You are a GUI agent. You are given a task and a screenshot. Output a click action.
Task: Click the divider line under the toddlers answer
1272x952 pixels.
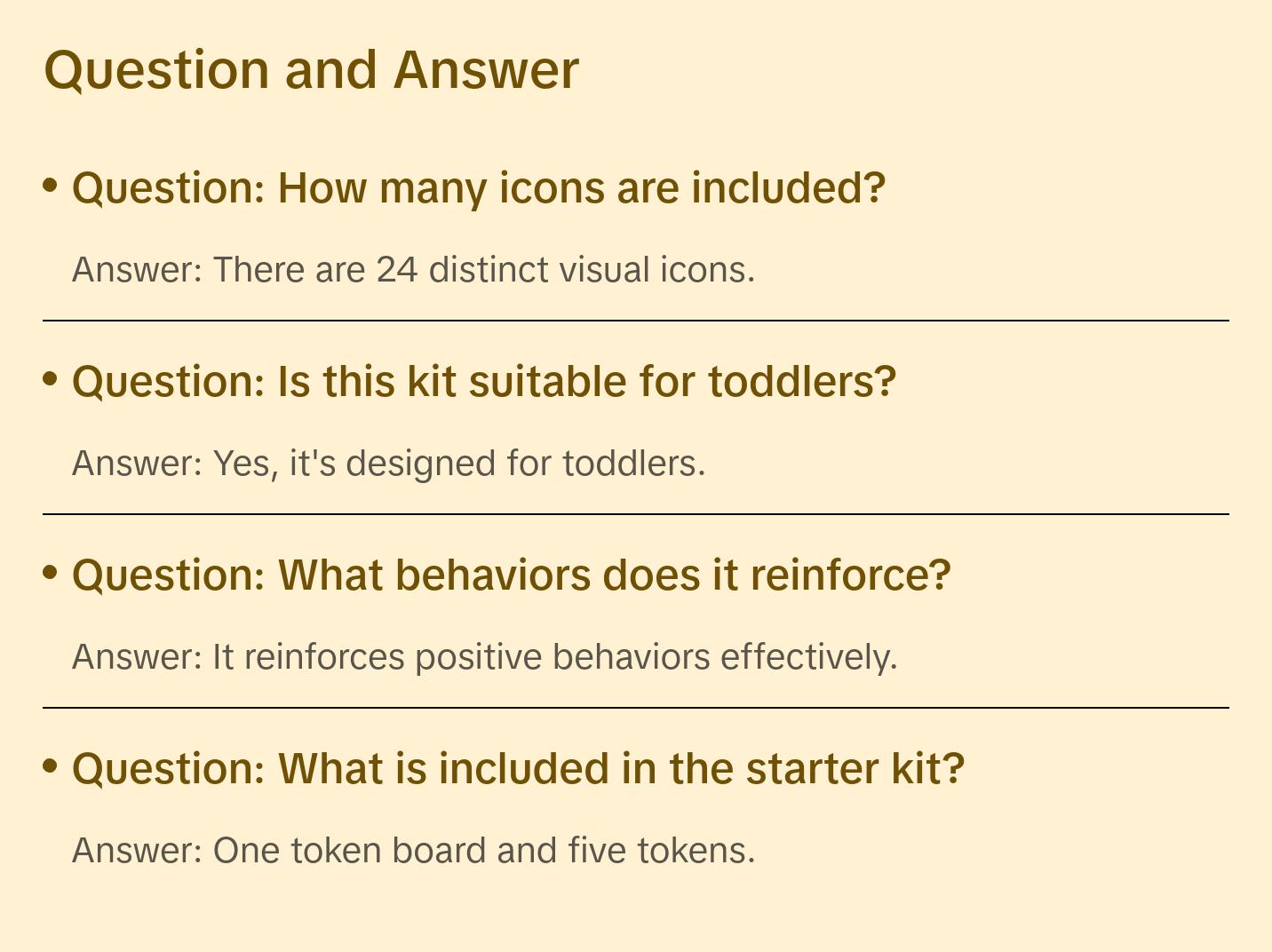(x=636, y=514)
